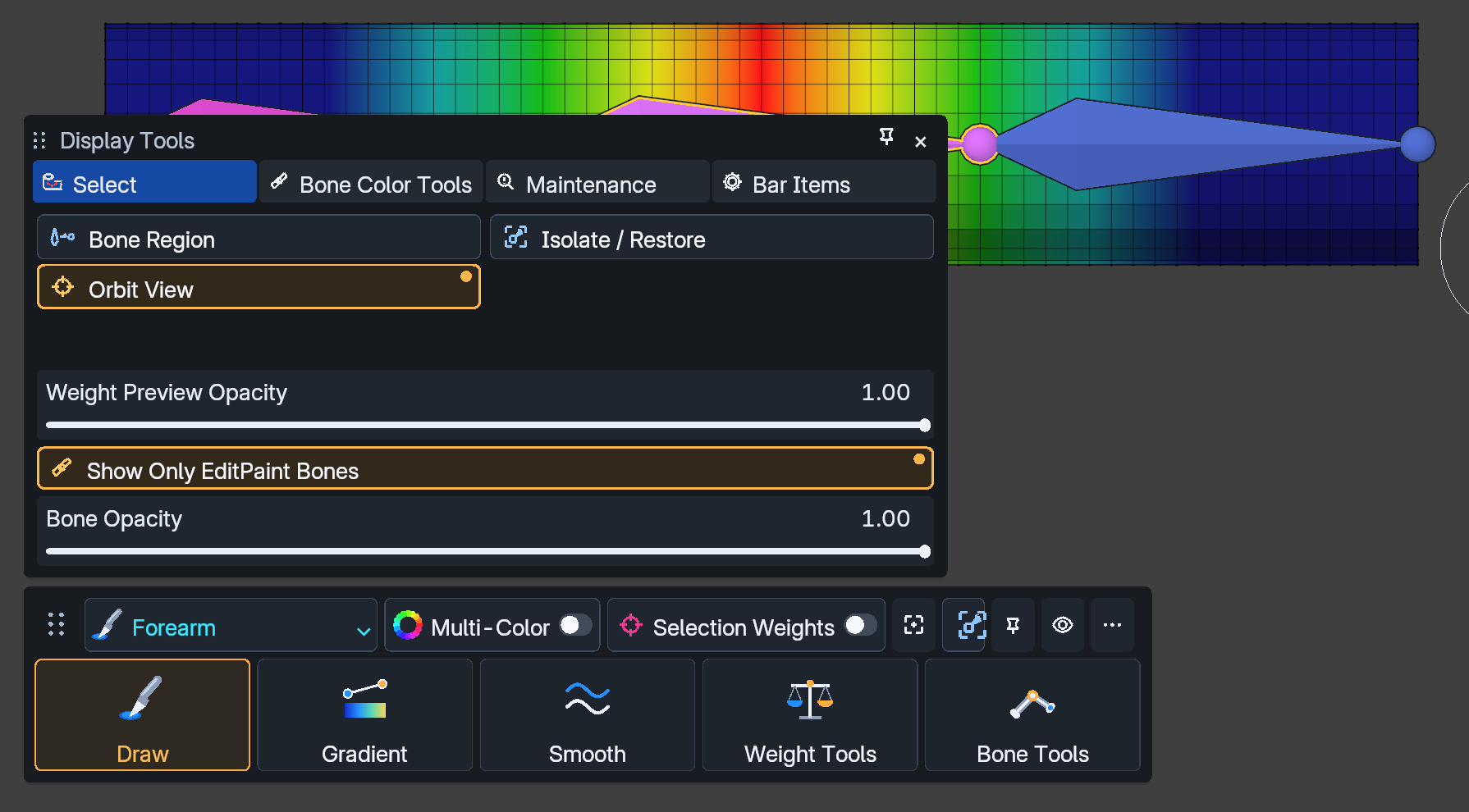Toggle the eye visibility icon
Viewport: 1469px width, 812px height.
pyautogui.click(x=1063, y=625)
